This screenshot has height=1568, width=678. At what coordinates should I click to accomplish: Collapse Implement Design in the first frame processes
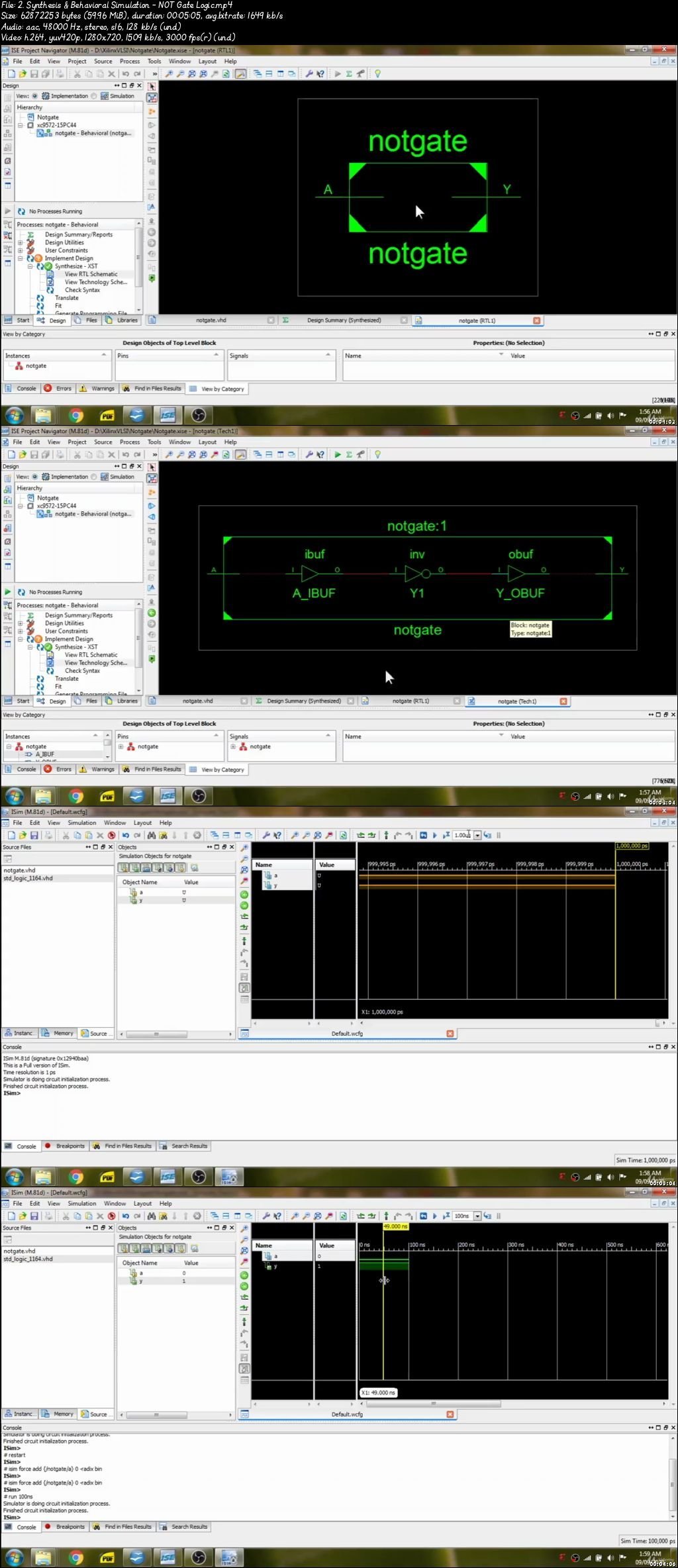tap(20, 258)
